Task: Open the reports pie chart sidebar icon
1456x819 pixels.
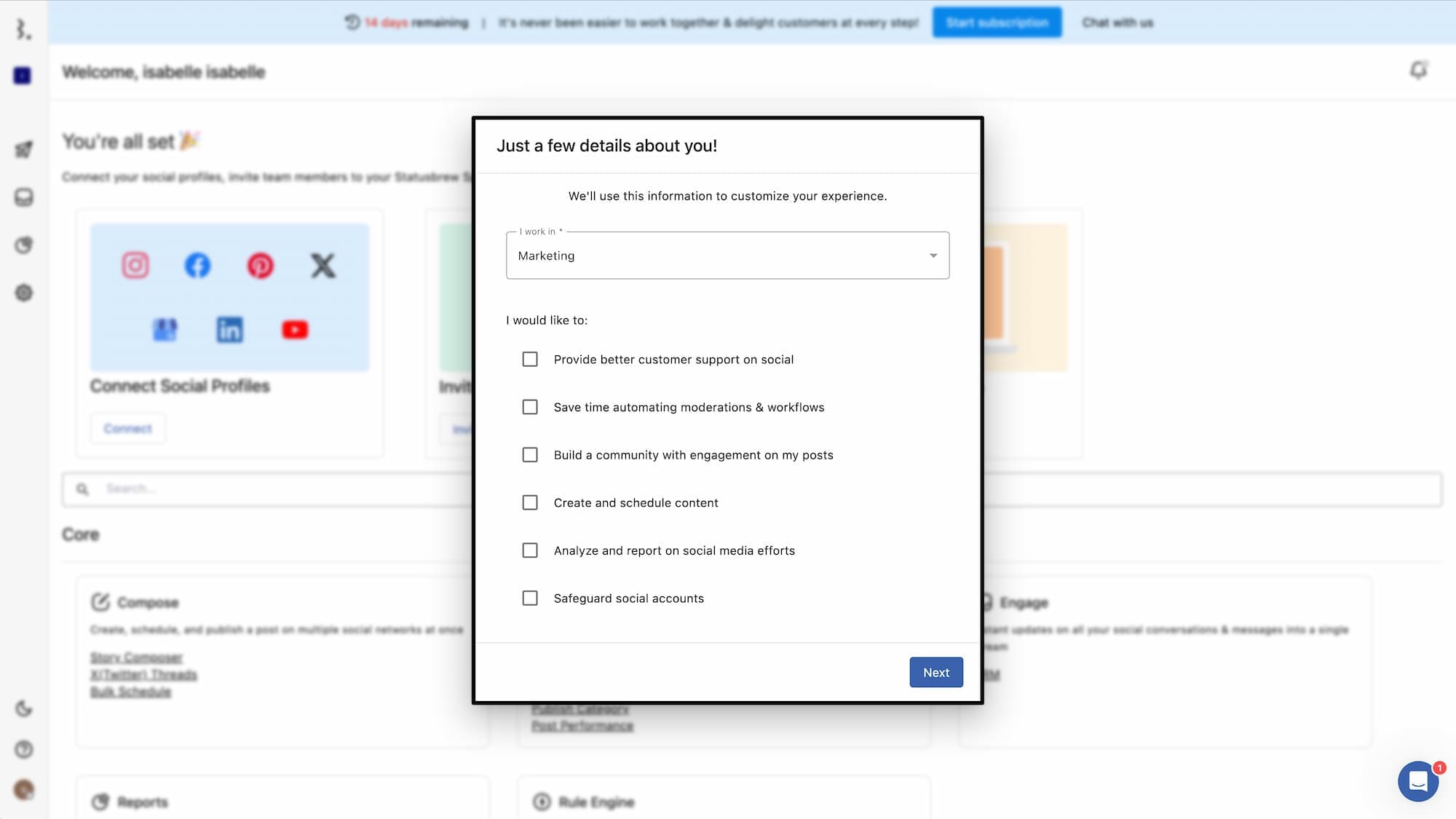Action: click(24, 245)
